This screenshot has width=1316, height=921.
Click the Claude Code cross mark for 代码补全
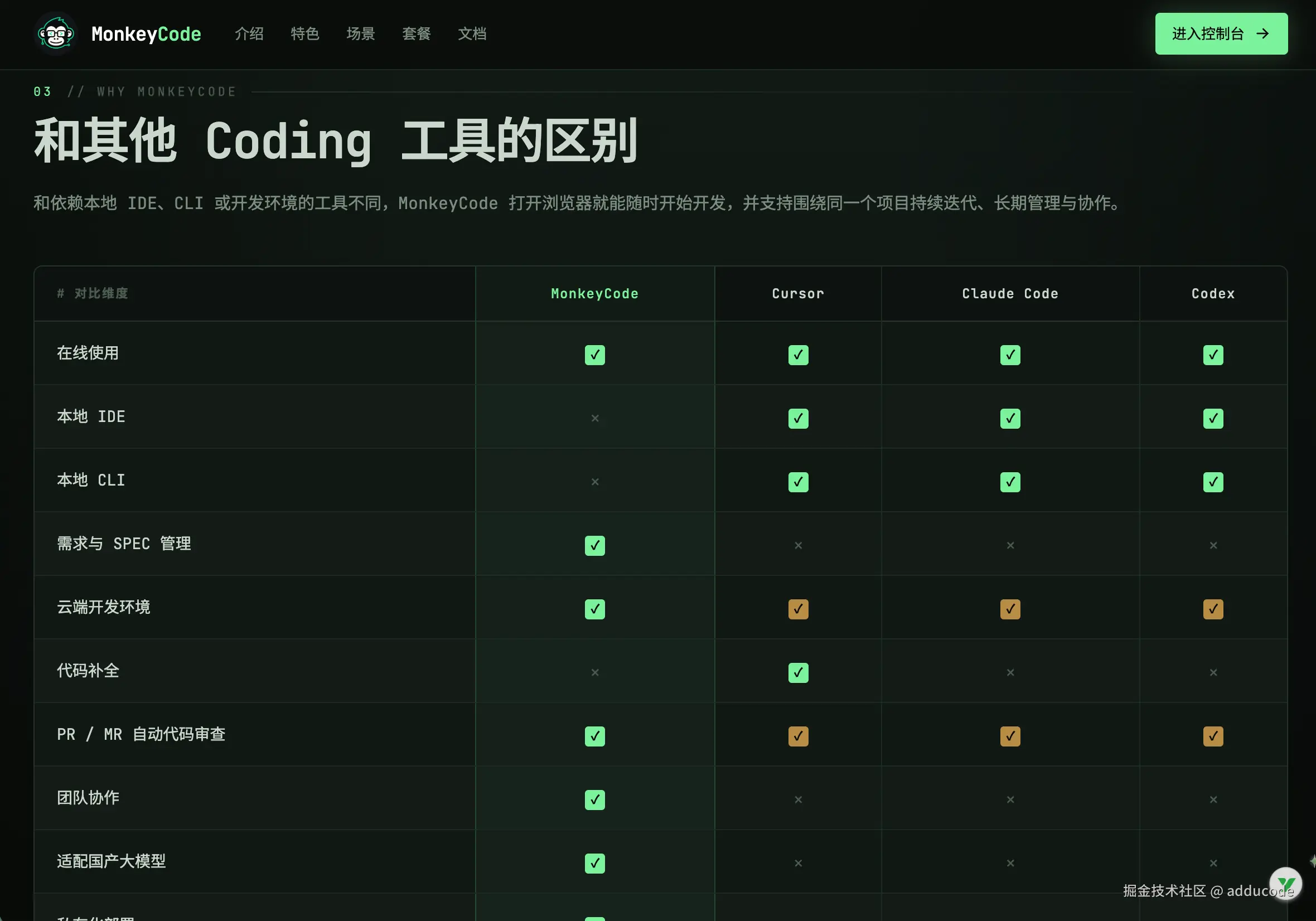1010,673
